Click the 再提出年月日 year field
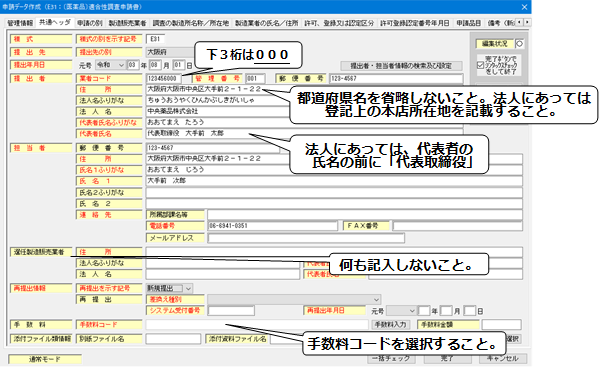 point(424,311)
